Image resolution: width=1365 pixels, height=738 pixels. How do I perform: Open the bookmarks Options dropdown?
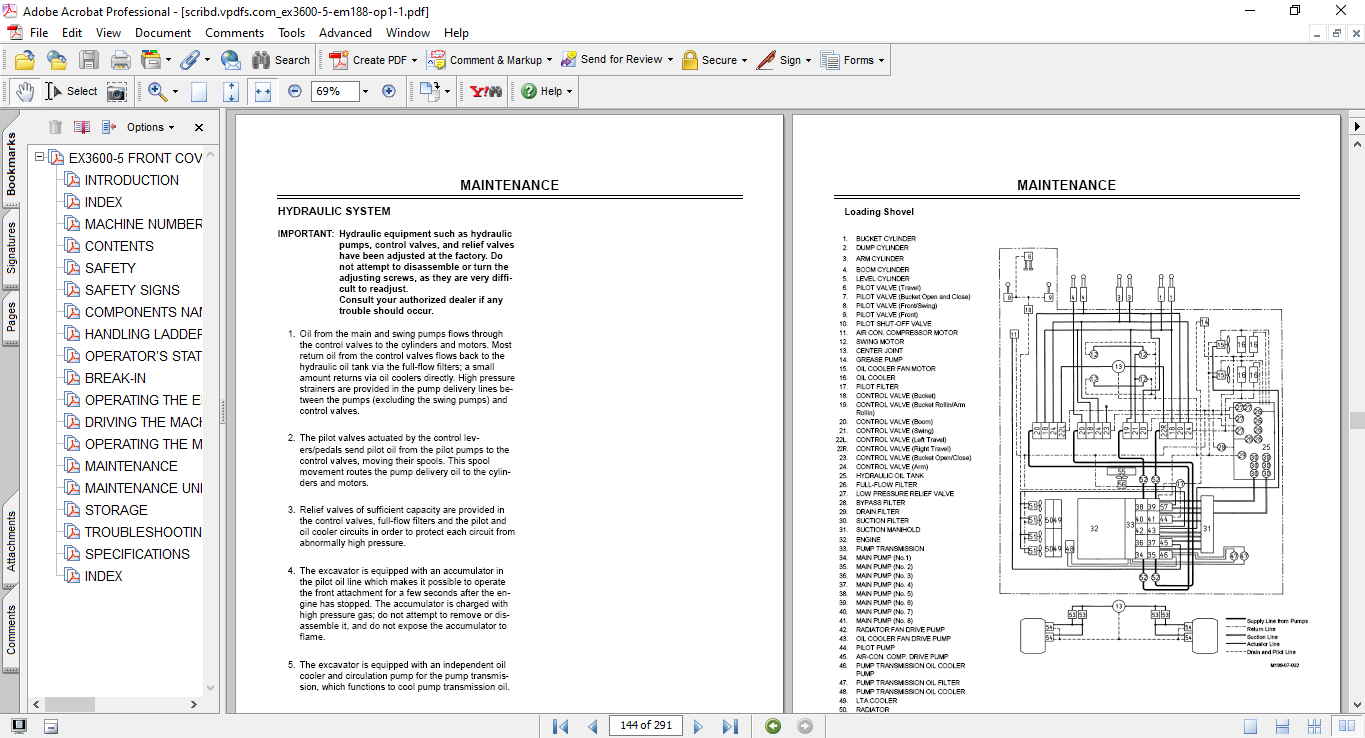click(150, 127)
